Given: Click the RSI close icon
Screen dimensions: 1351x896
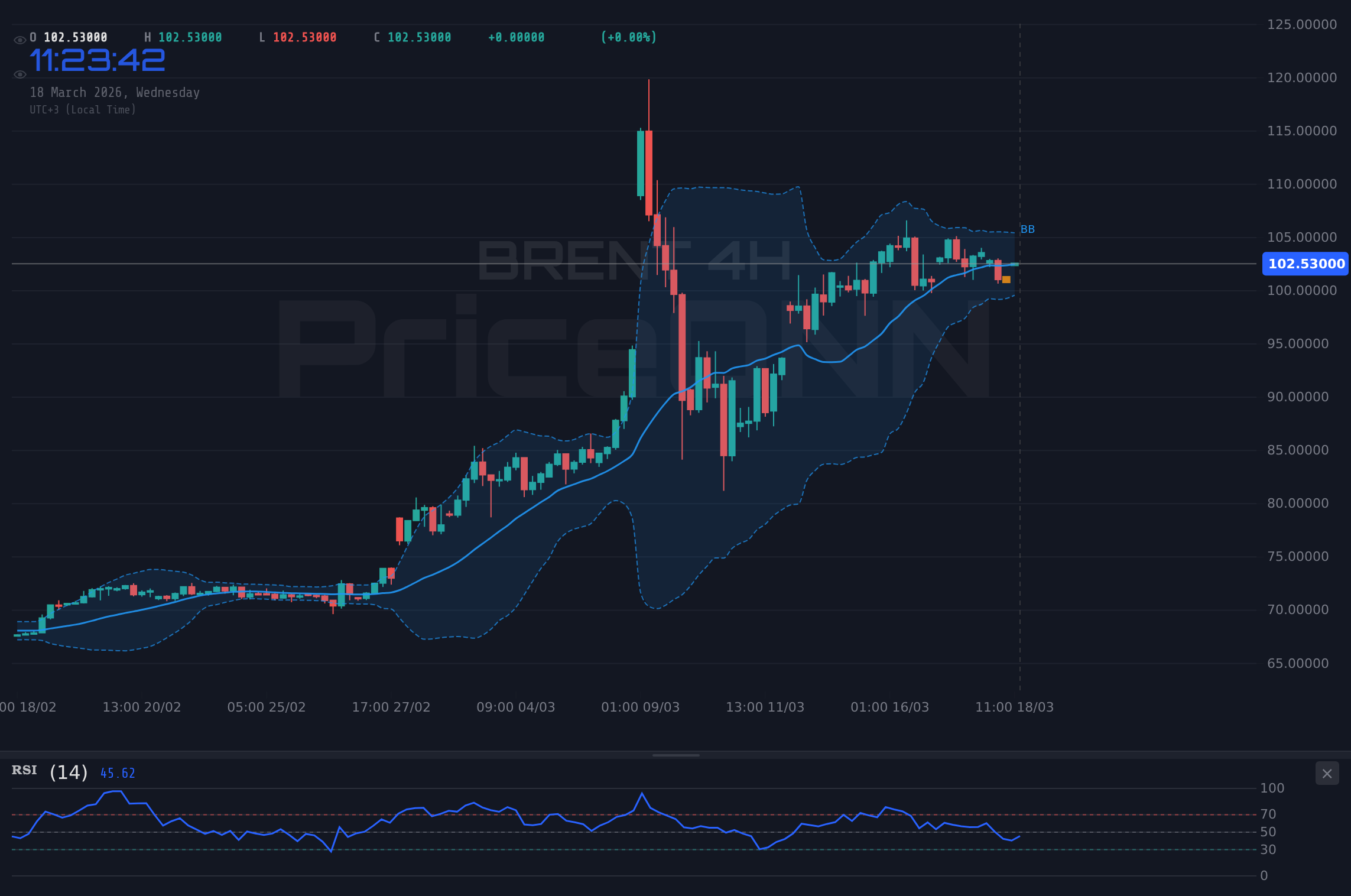Looking at the screenshot, I should 1327,773.
